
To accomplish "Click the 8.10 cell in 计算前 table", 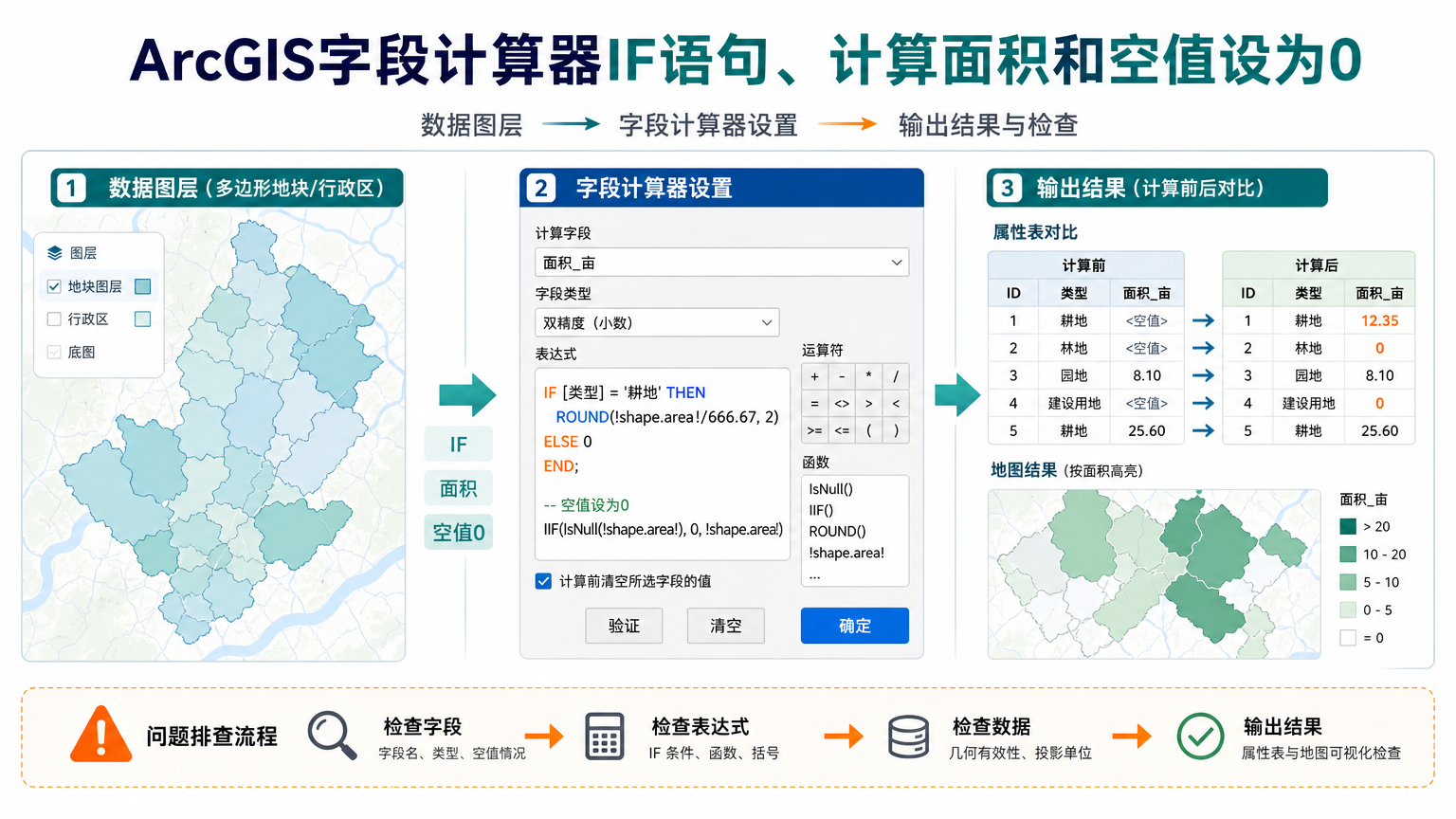I will tap(1147, 375).
